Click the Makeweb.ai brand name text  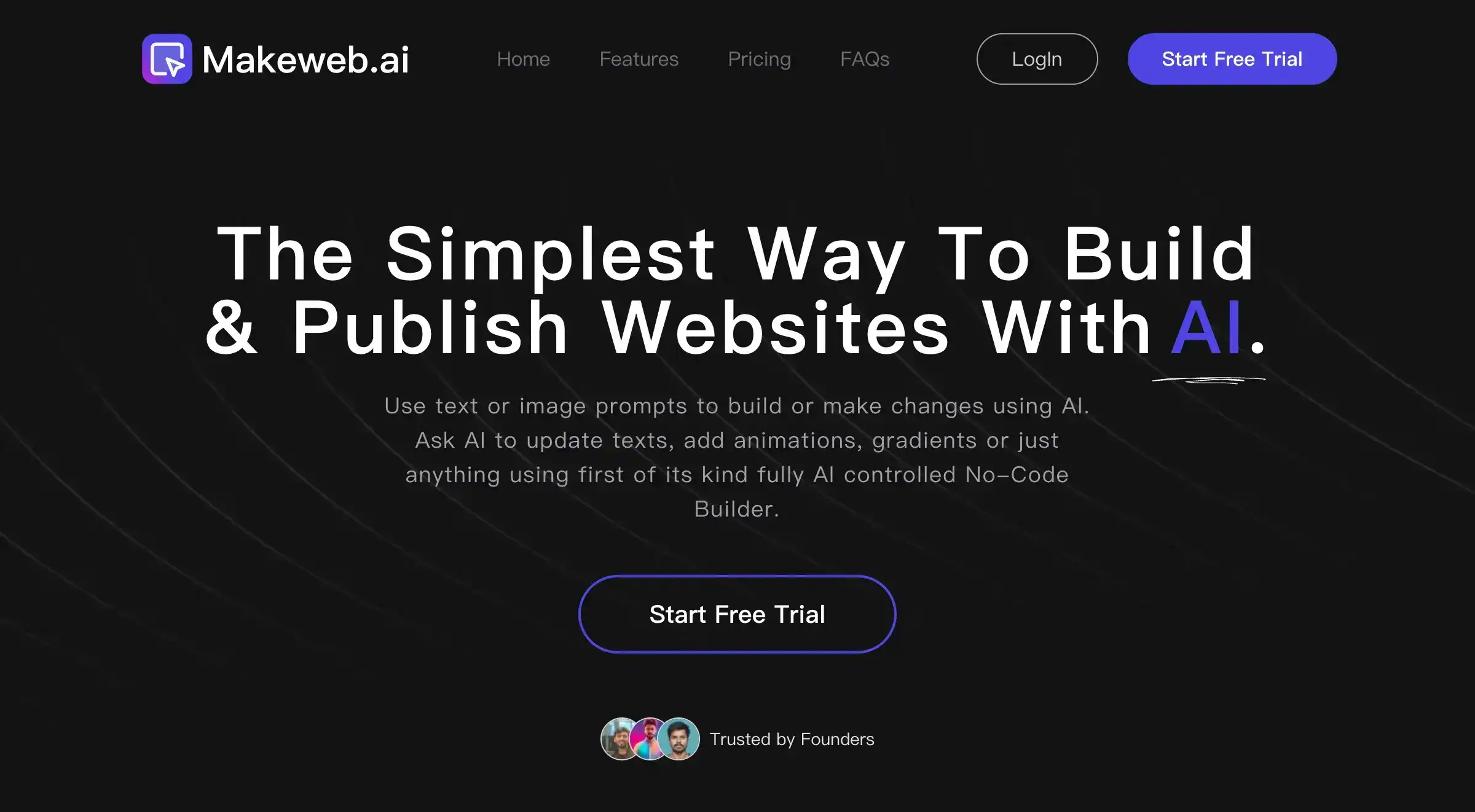point(305,58)
